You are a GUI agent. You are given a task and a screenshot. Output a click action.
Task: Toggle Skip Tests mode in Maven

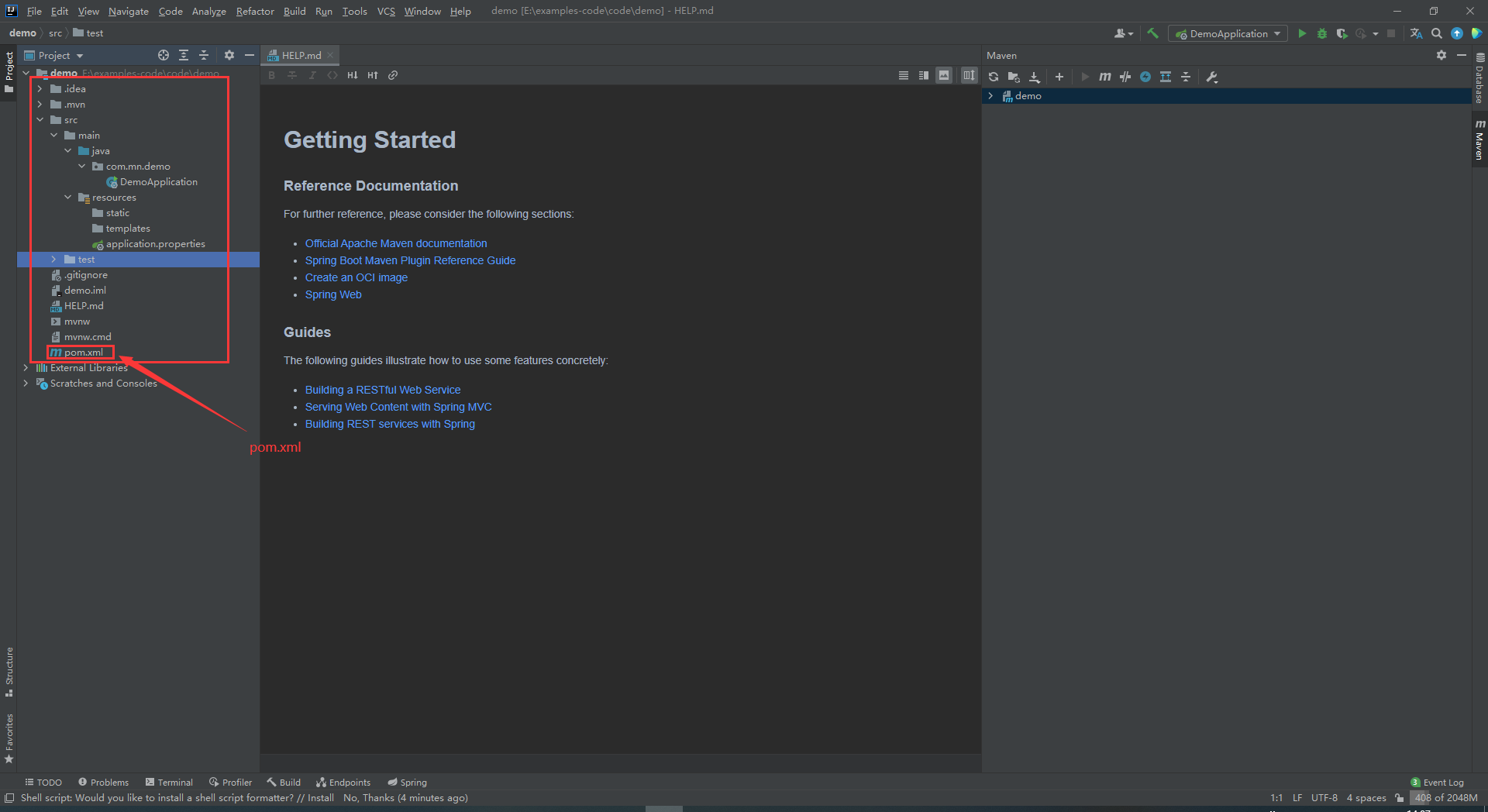point(1145,77)
